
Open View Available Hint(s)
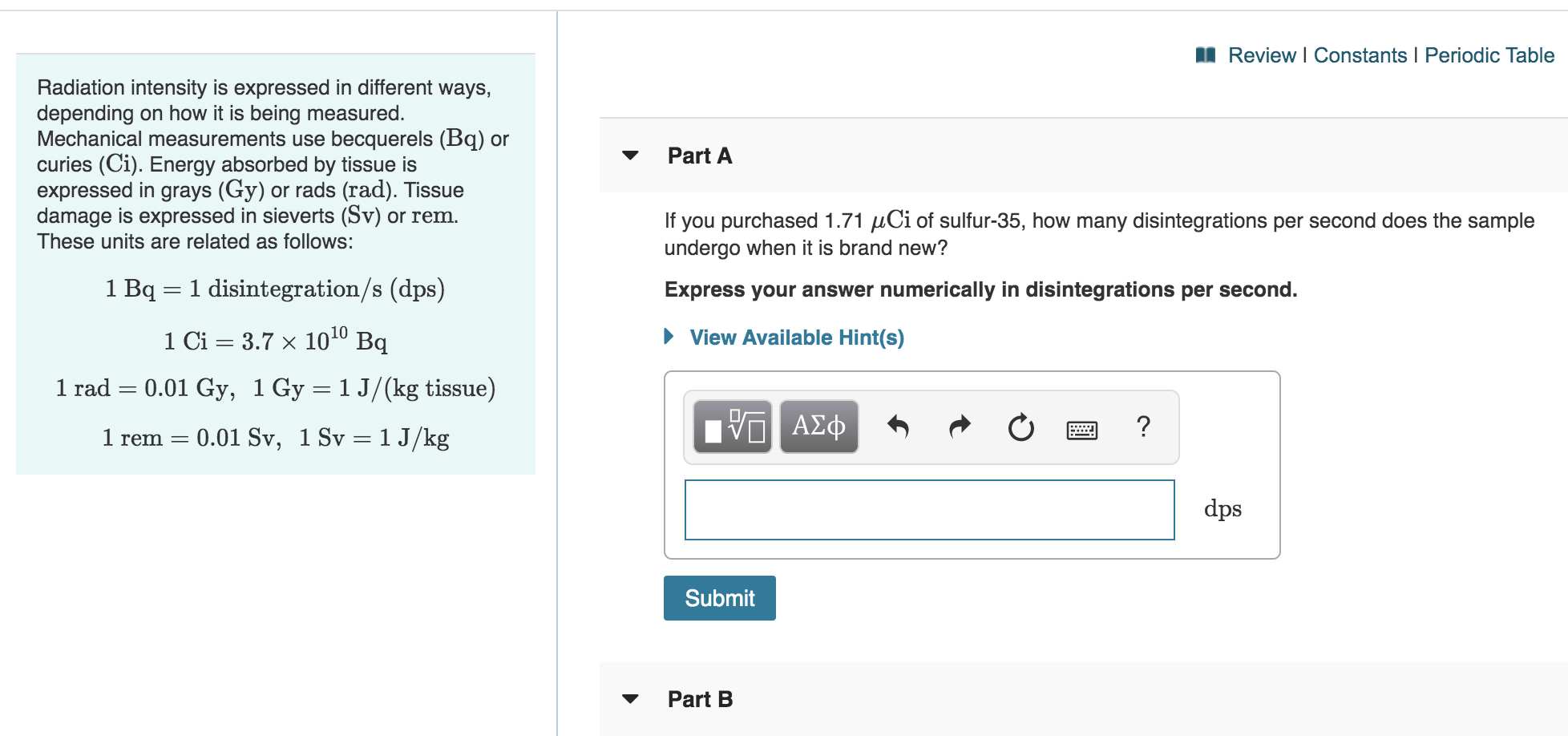(796, 337)
